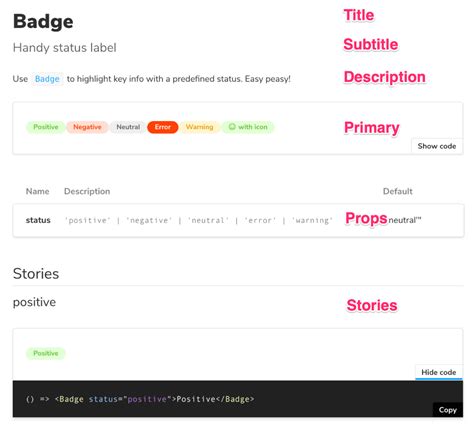The image size is (474, 432).
Task: Click the Stories section heading
Action: (36, 274)
